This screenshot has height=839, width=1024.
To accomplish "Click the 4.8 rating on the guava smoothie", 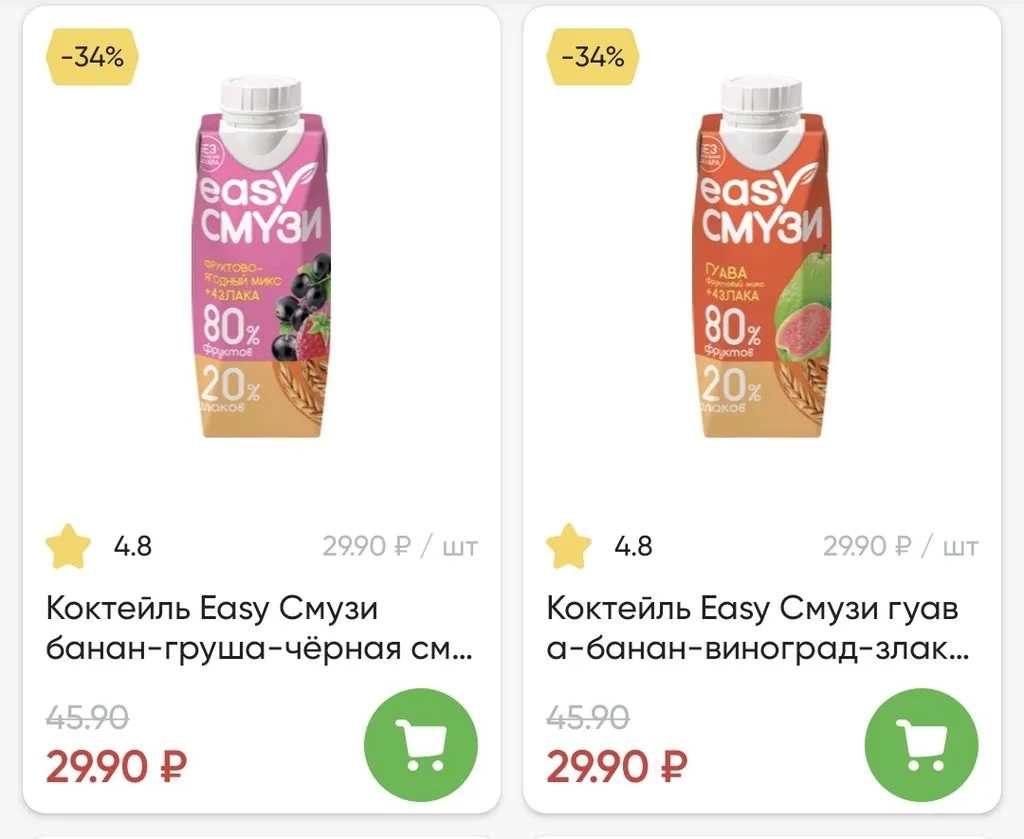I will (633, 546).
